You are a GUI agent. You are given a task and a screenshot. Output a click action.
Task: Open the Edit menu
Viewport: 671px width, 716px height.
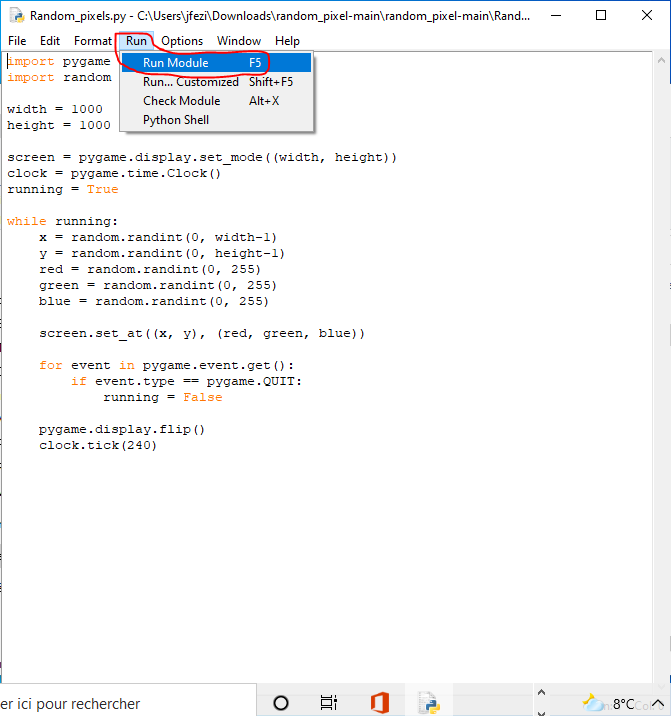50,41
